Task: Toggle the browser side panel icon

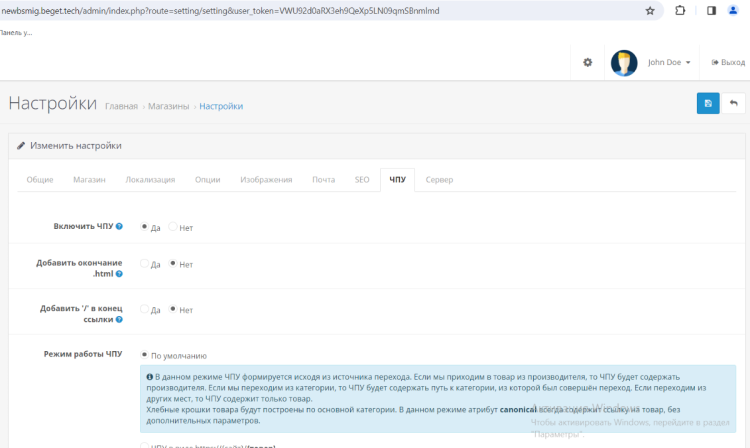Action: point(711,11)
